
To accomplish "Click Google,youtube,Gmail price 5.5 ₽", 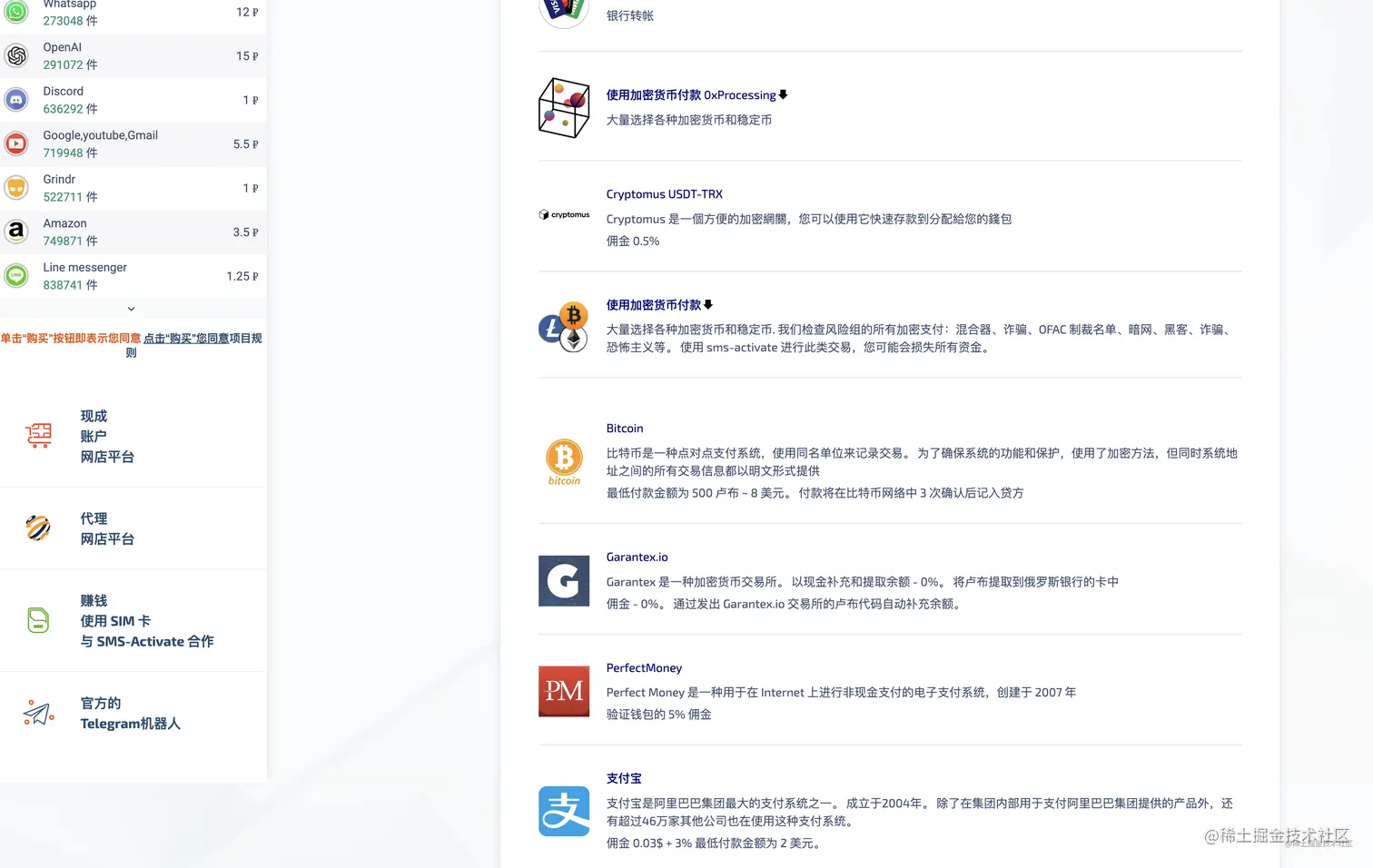I will (245, 144).
